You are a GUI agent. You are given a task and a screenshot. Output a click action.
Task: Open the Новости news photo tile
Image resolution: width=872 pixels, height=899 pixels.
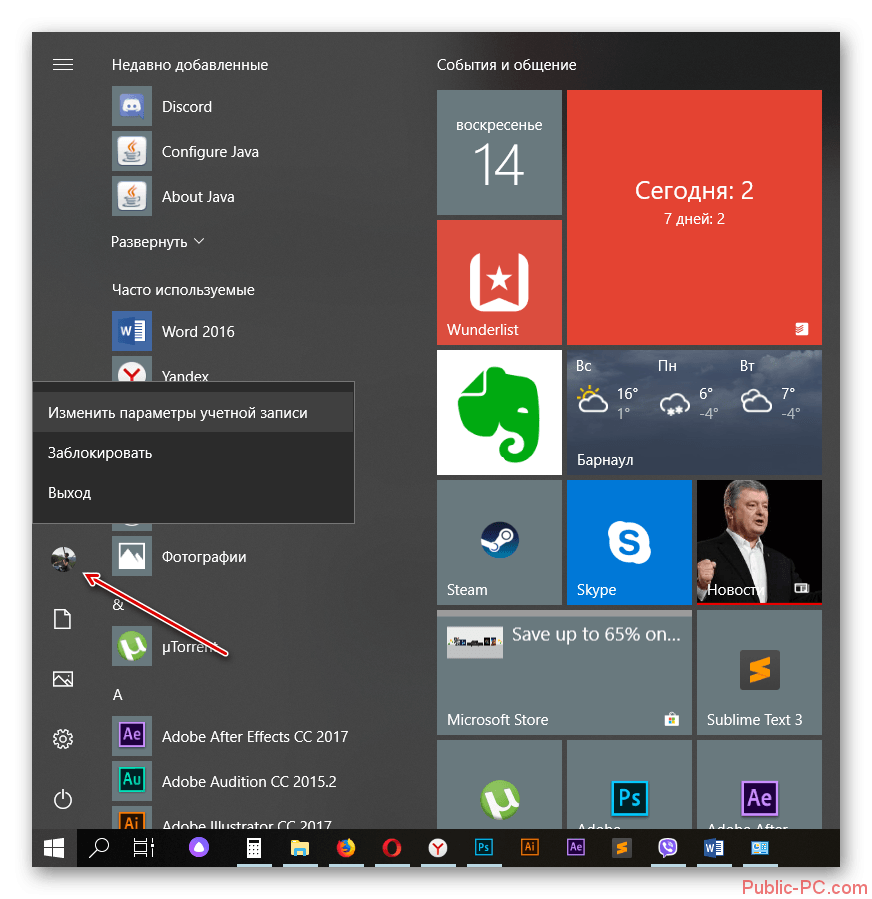pyautogui.click(x=758, y=542)
